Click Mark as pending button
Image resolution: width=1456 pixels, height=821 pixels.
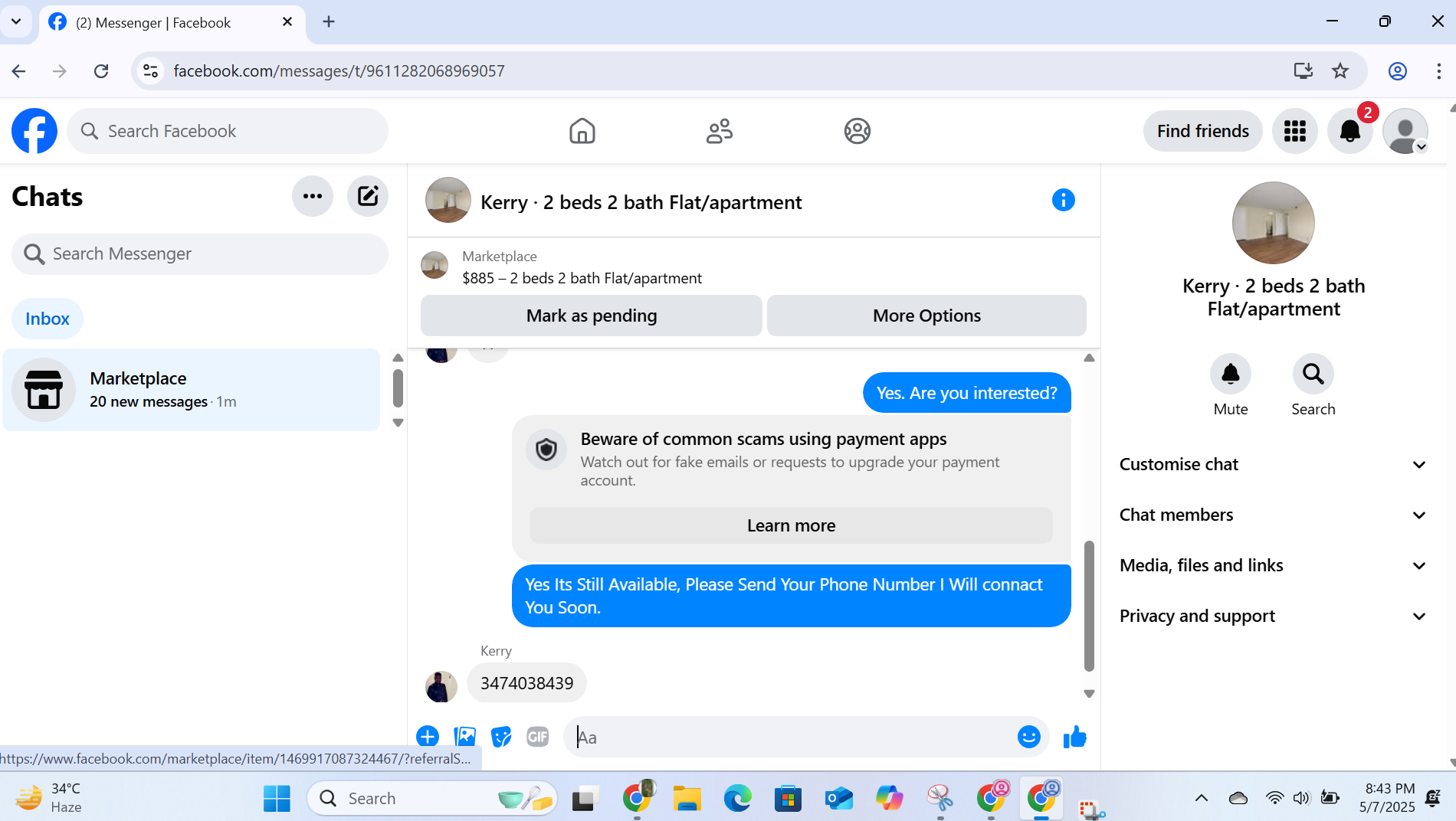click(592, 316)
